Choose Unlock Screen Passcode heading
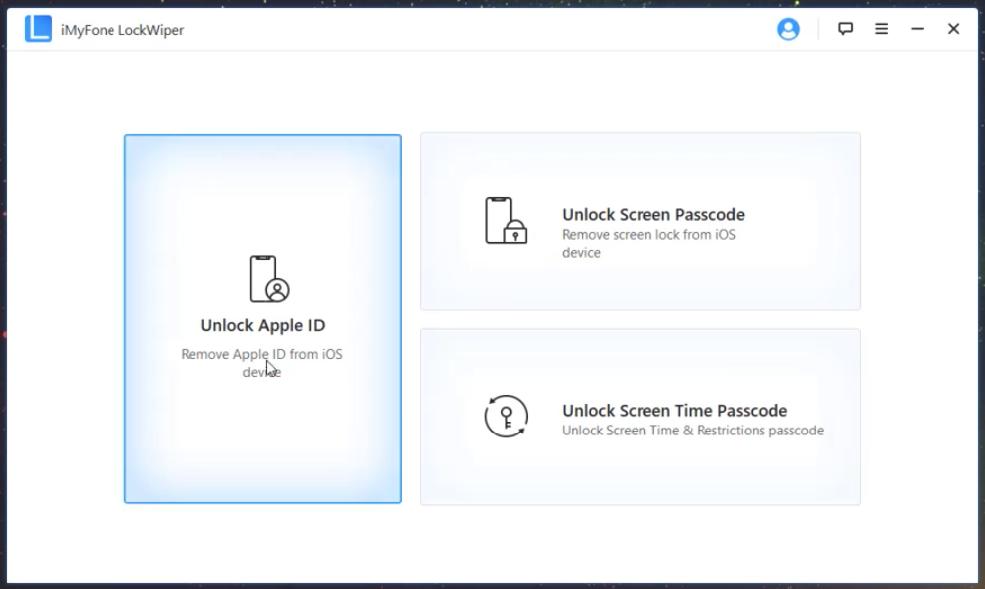This screenshot has height=589, width=985. click(x=653, y=215)
